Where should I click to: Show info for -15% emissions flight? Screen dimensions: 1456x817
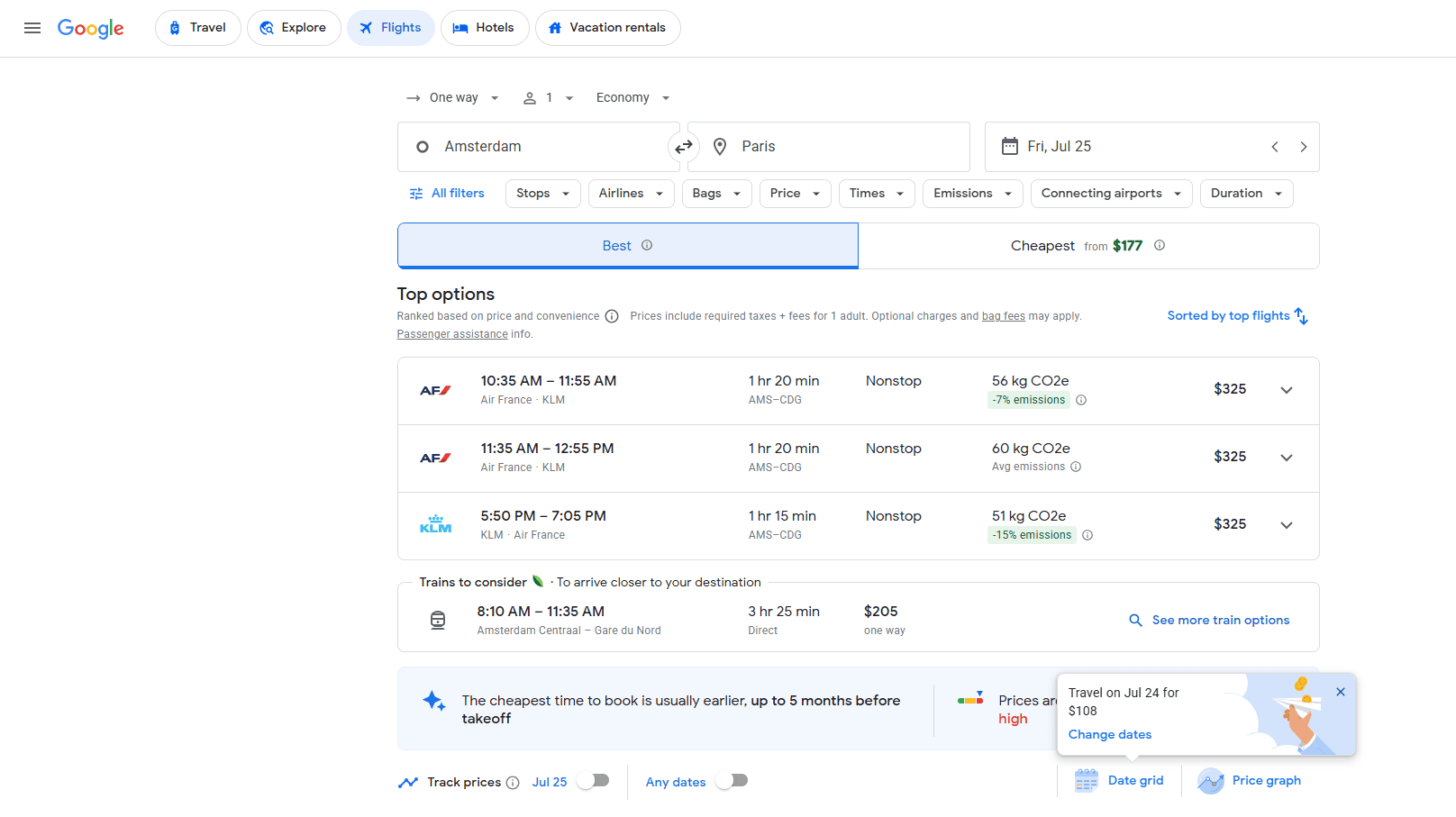click(x=1087, y=535)
